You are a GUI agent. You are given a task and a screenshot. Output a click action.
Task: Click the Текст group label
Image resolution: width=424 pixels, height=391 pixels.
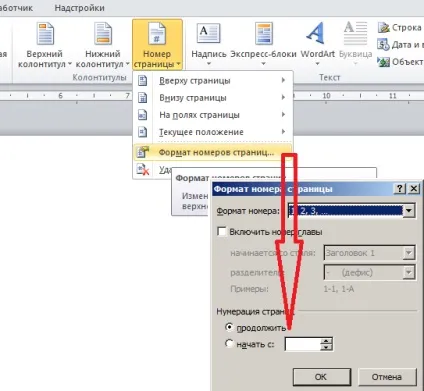click(x=330, y=78)
